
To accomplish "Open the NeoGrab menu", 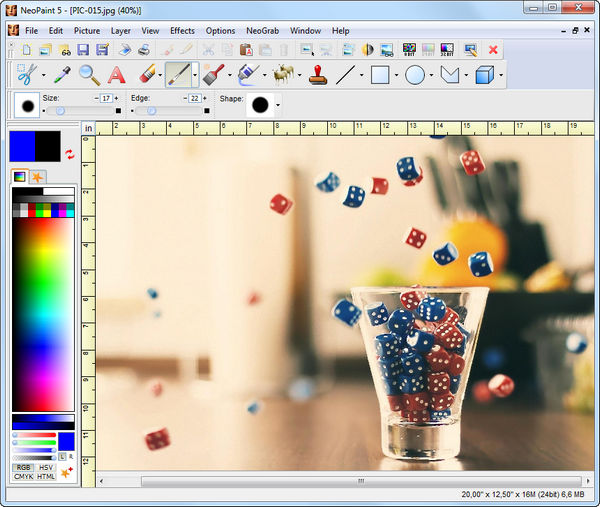I will coord(262,30).
